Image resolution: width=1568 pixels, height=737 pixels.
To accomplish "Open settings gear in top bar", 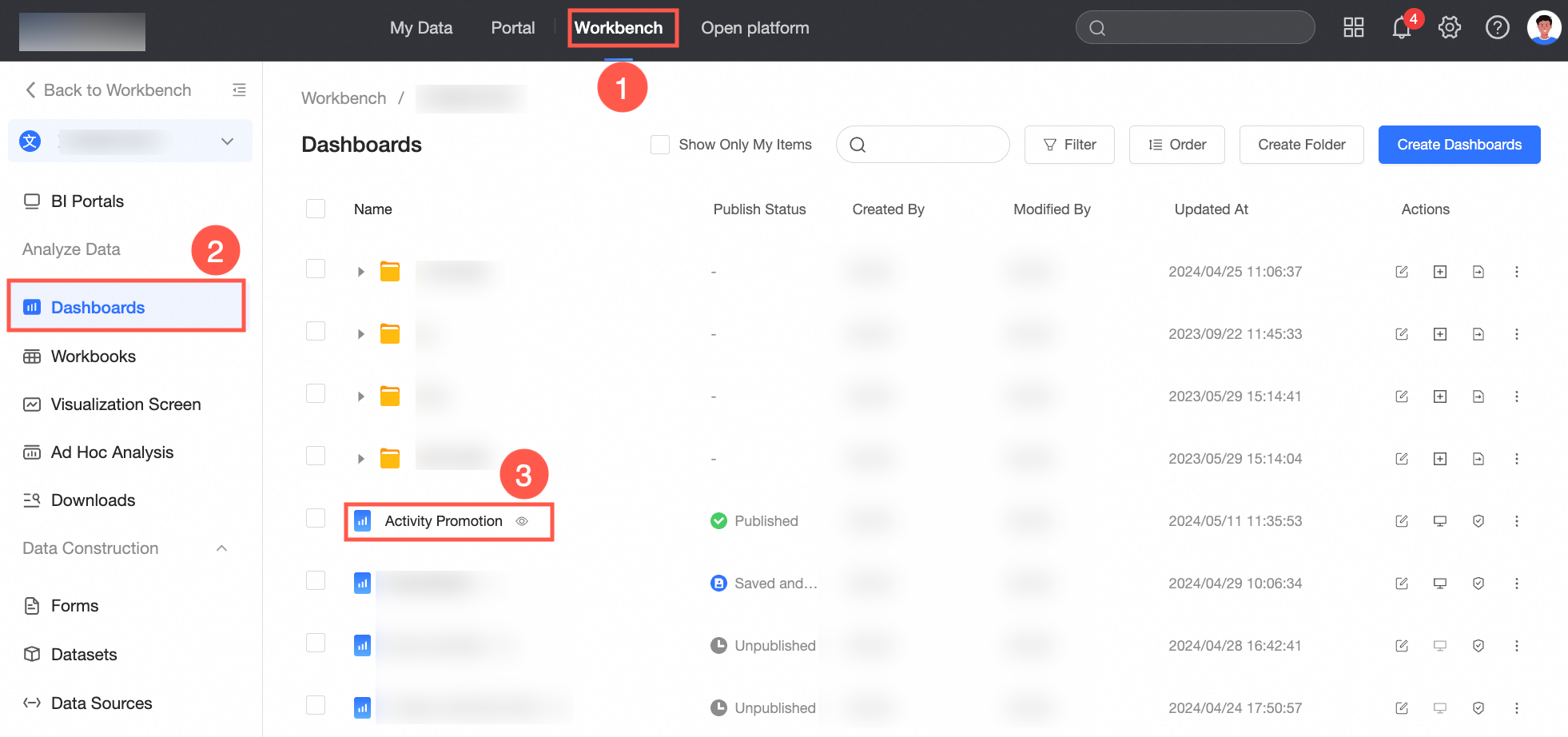I will [x=1449, y=28].
